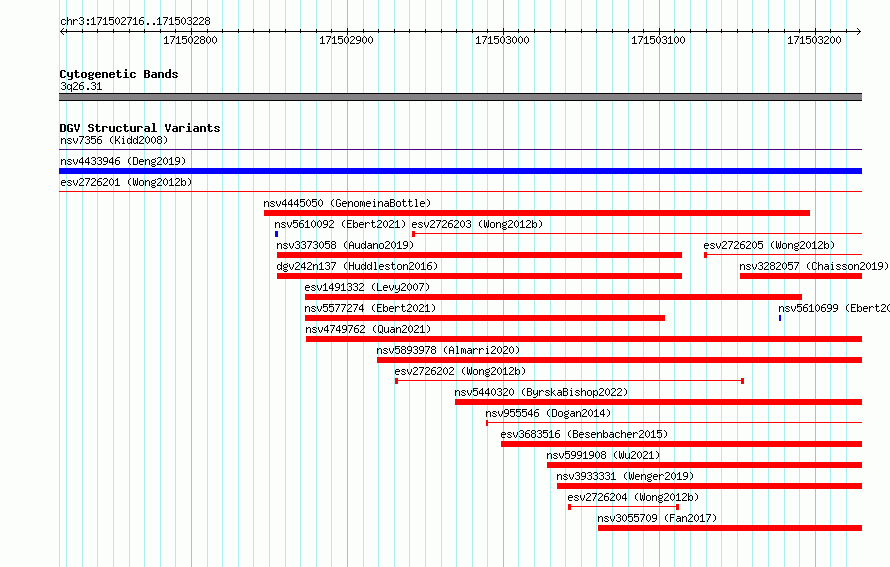Click the nsv3373058 (Audano2019) variant label
Screen dimensions: 890x567
click(x=345, y=245)
